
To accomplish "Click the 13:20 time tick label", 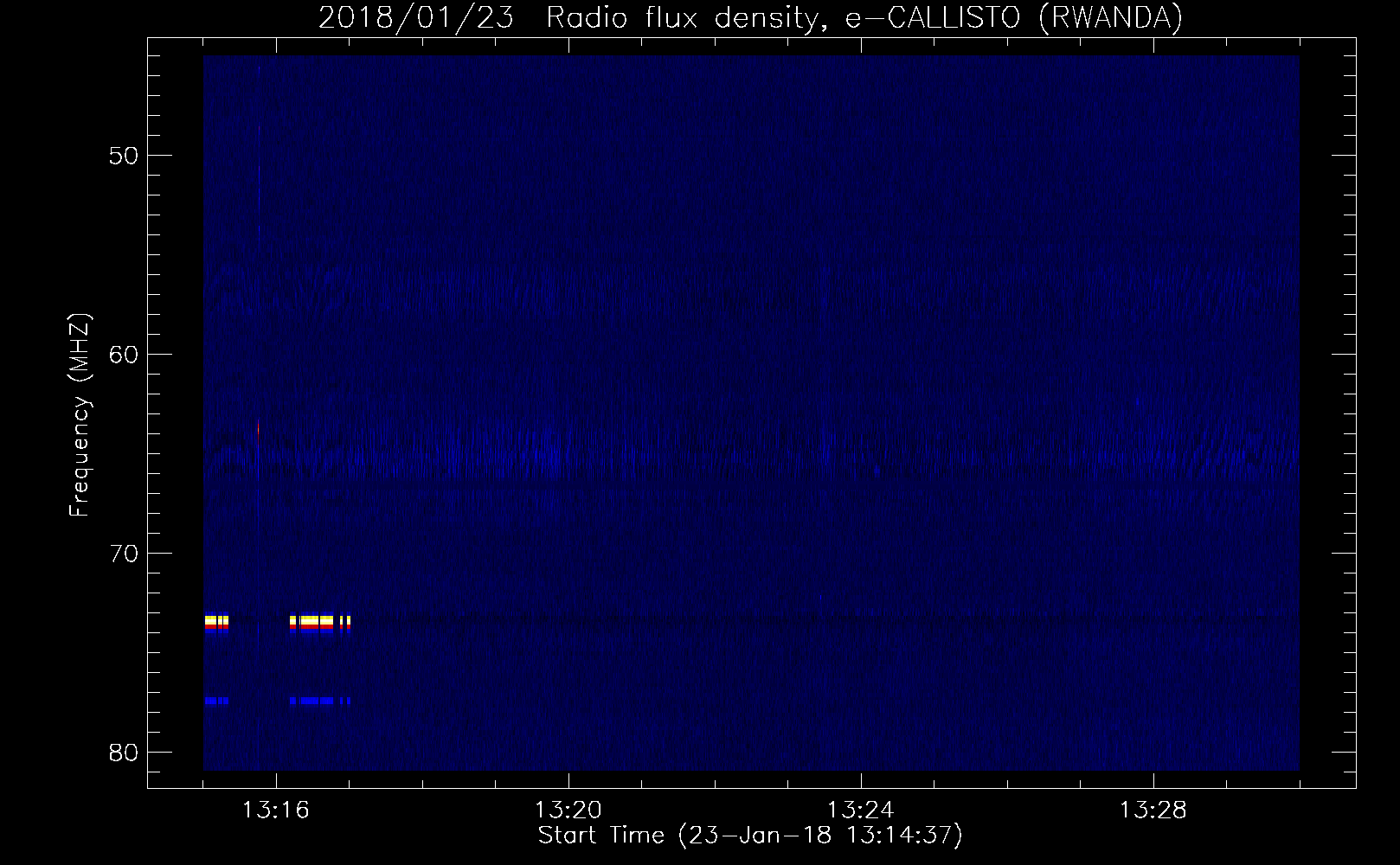I will [568, 811].
